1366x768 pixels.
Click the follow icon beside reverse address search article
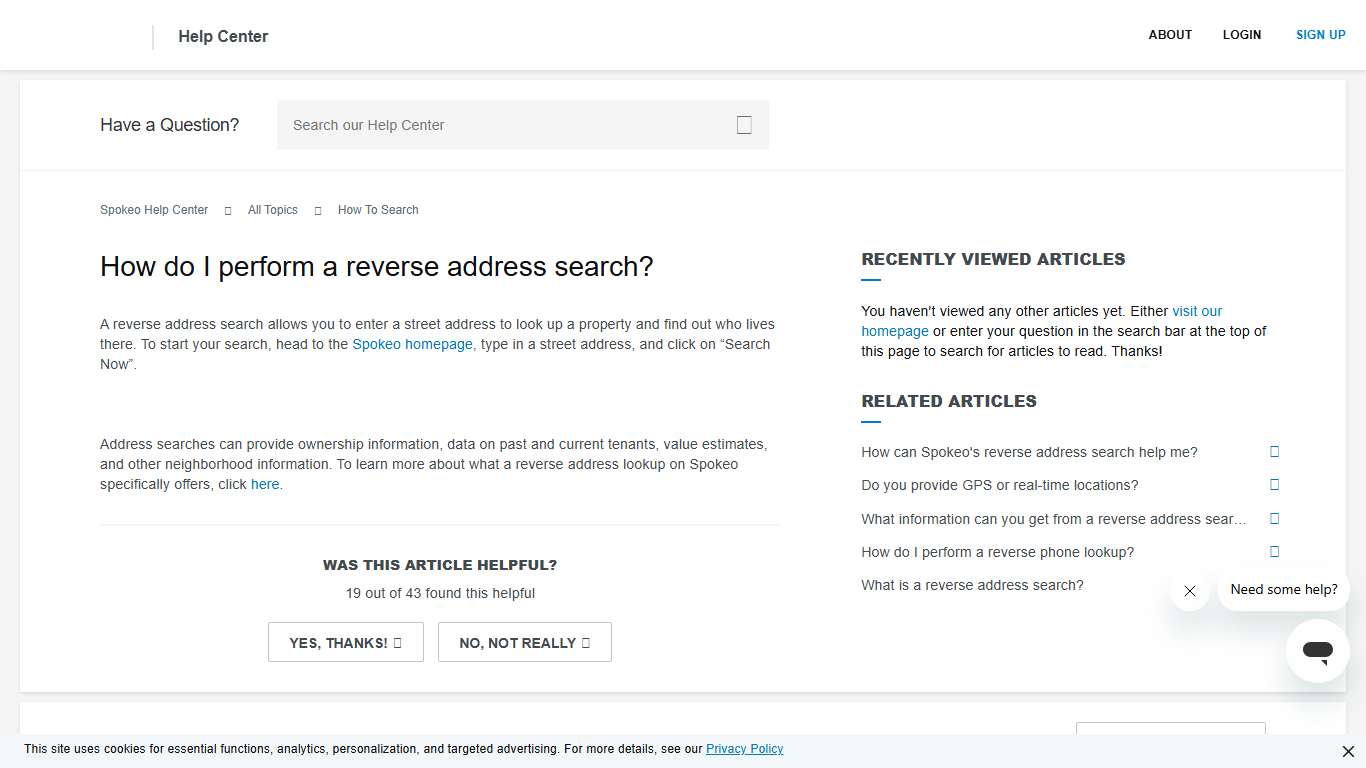click(1274, 451)
